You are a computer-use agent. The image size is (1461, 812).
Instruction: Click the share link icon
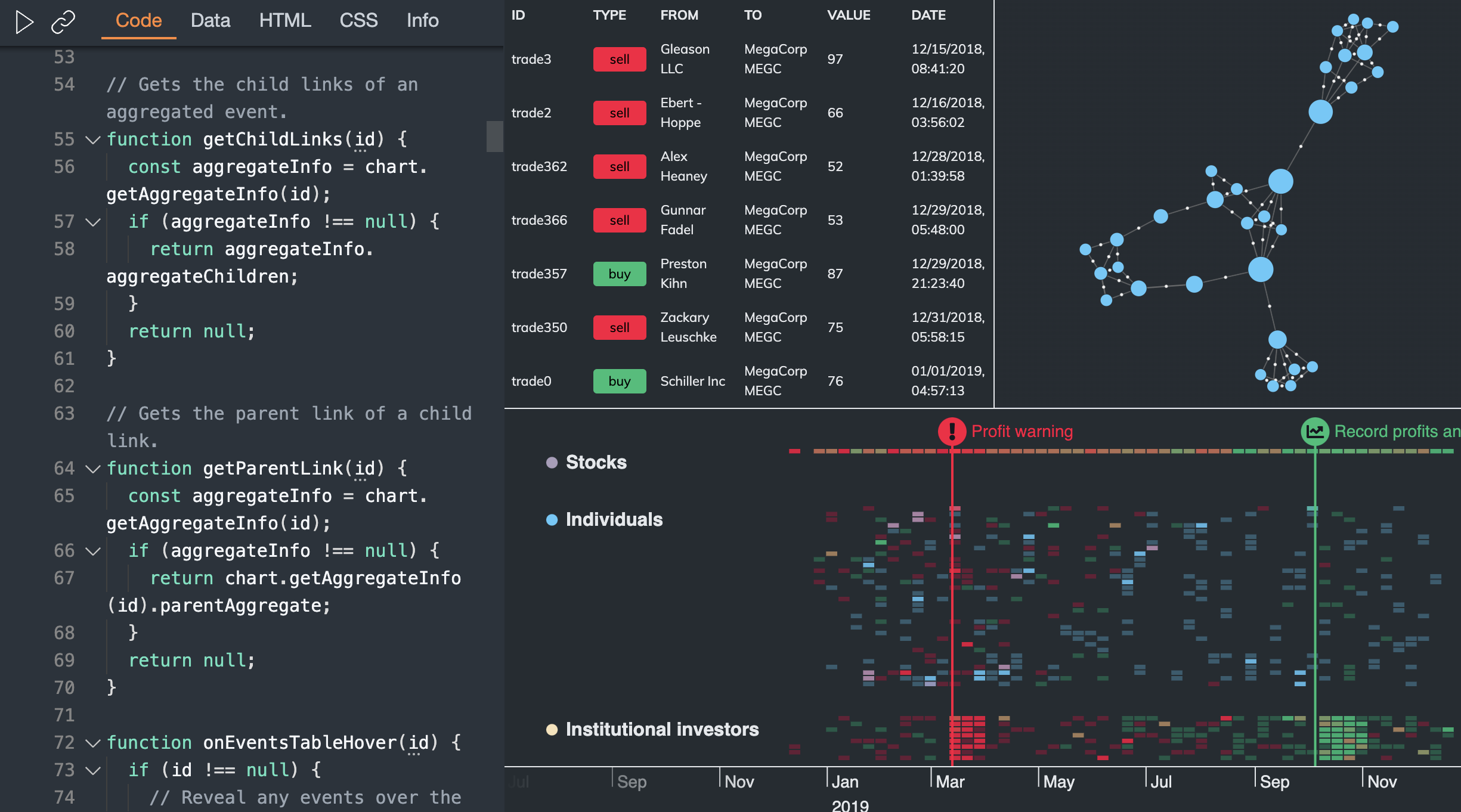click(x=62, y=23)
